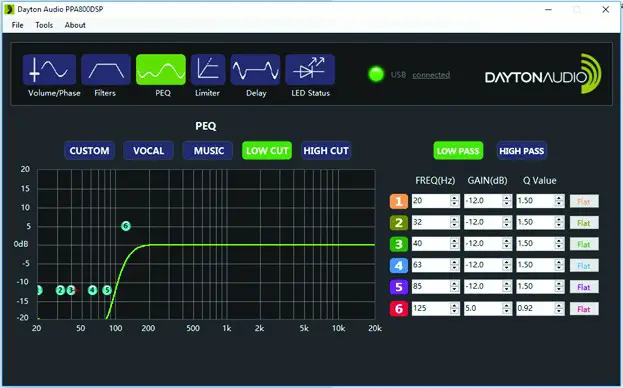Reset band 5 with its Flat button

[x=584, y=287]
